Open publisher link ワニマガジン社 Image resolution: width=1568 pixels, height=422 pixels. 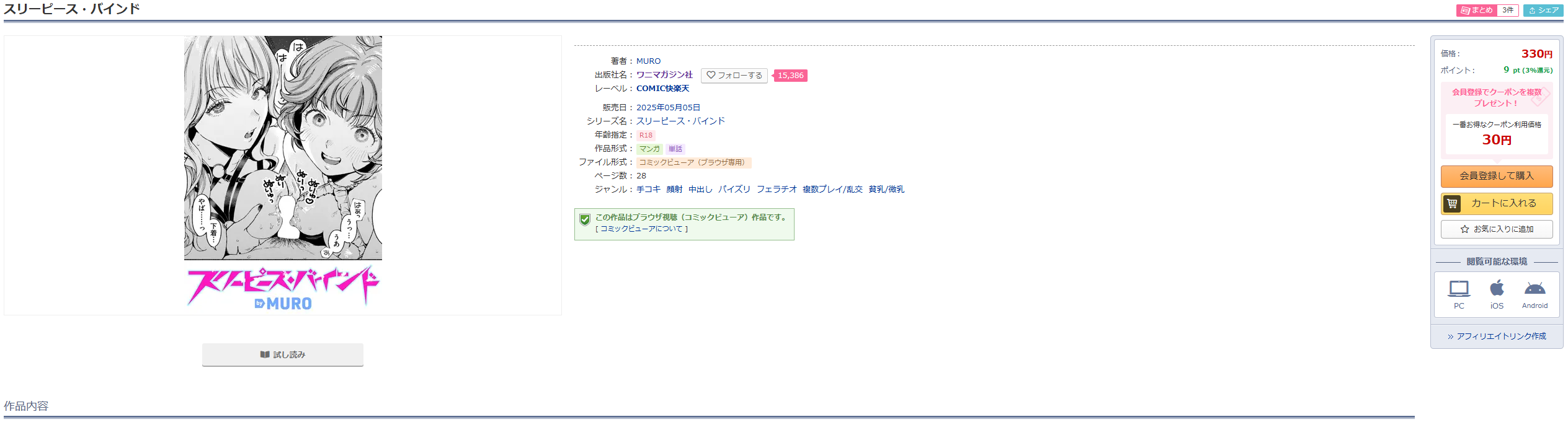pos(664,75)
